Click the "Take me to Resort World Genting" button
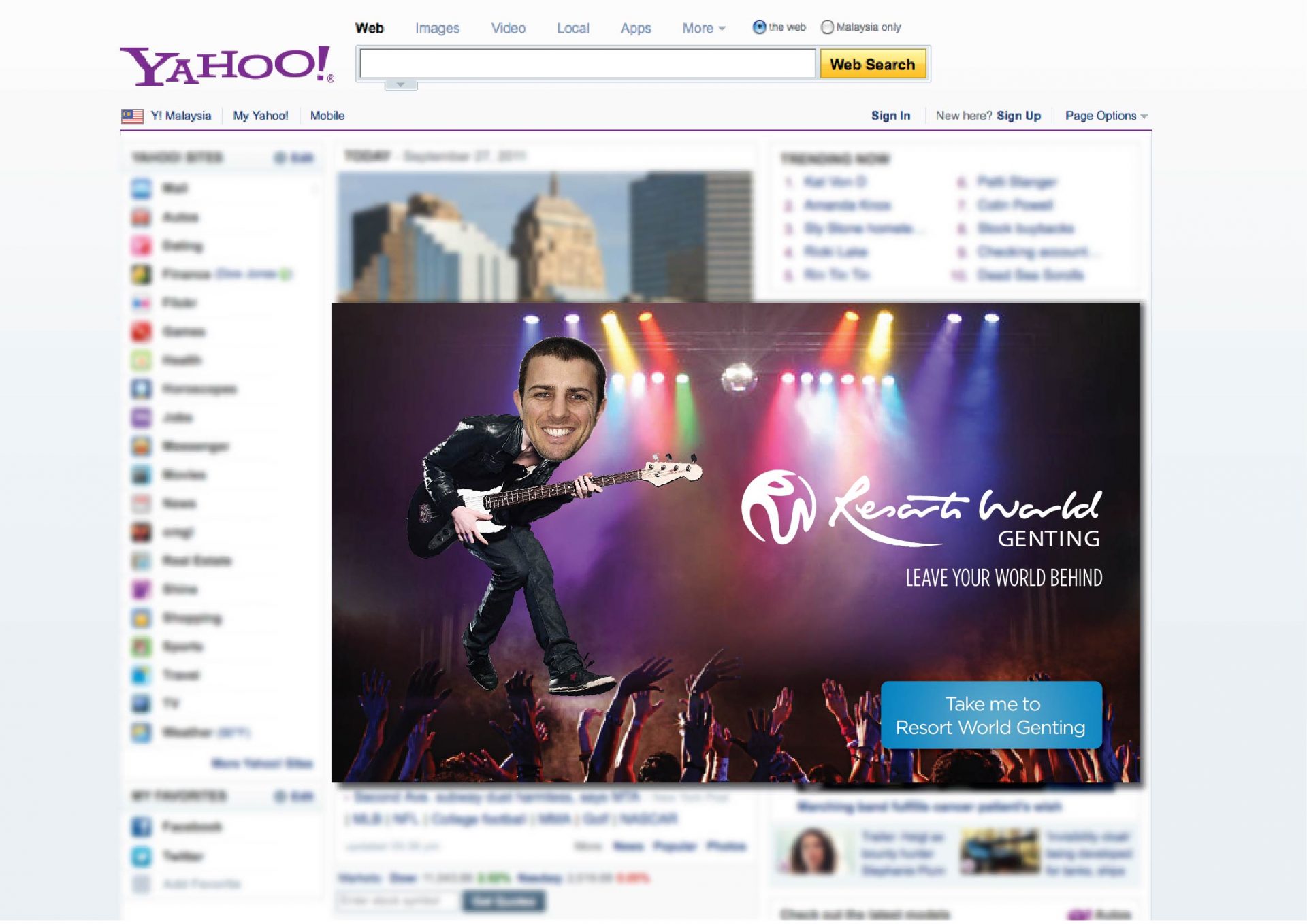This screenshot has height=924, width=1307. [990, 715]
